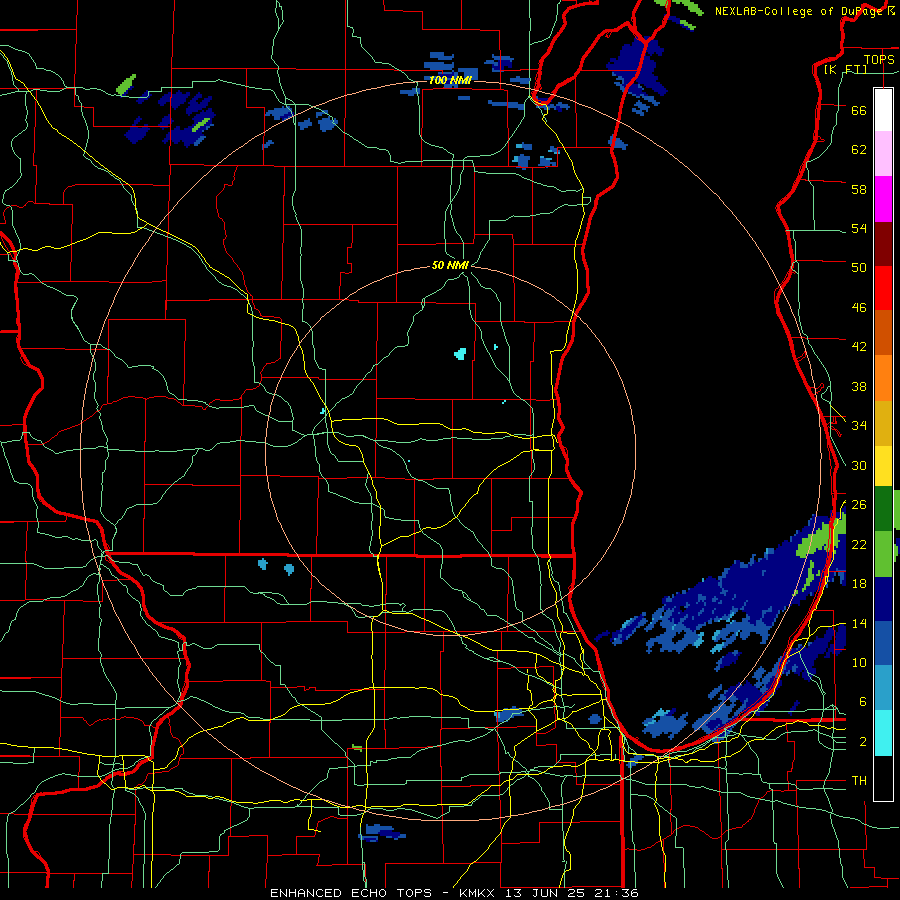Click the blue echo at the bottom below the 100 NMI ring
900x900 pixels.
(x=383, y=832)
